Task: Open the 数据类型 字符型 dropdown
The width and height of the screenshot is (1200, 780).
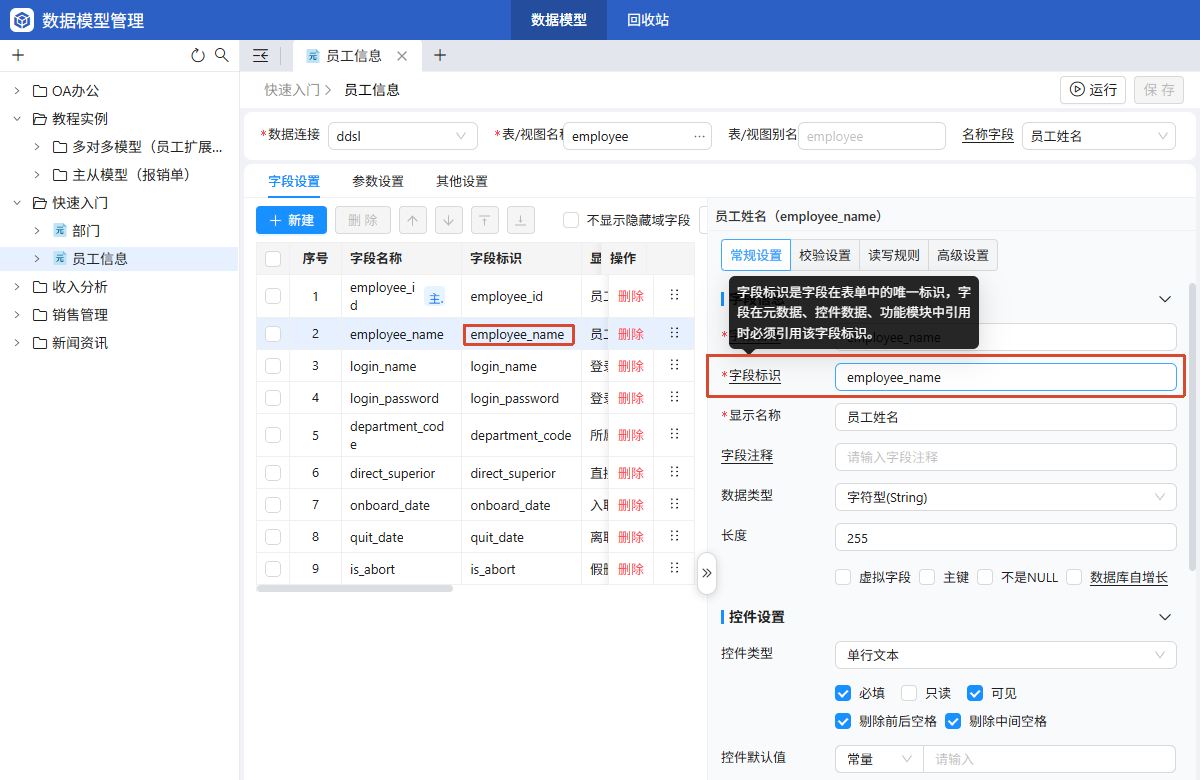Action: coord(1005,497)
